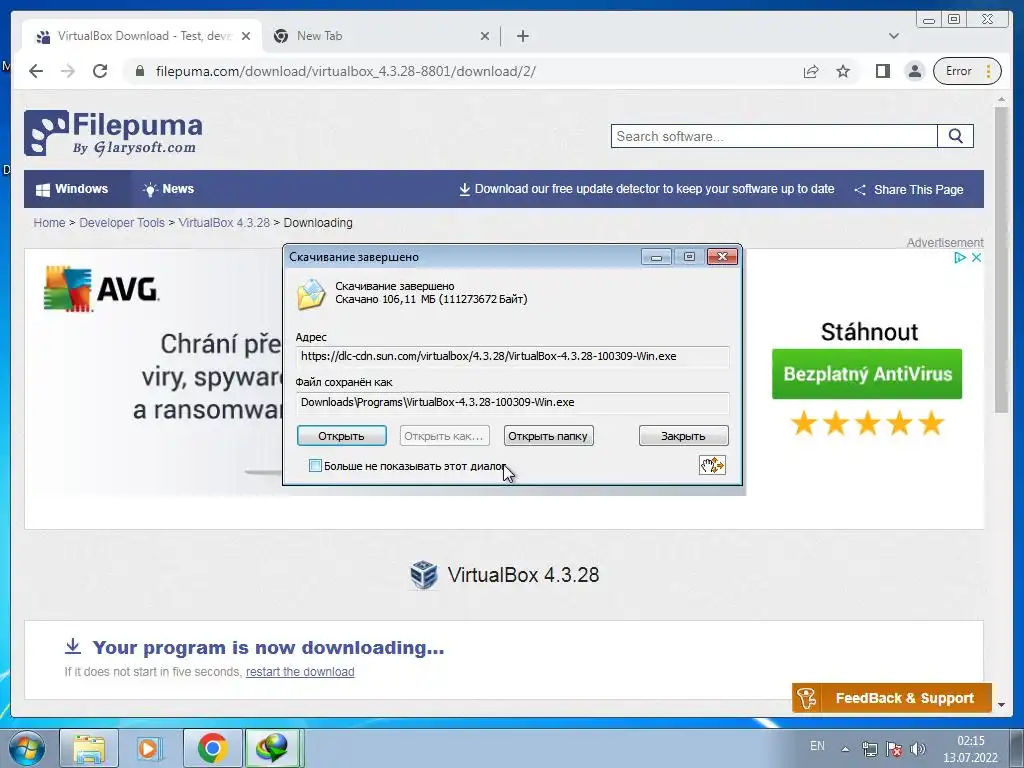Screen dimensions: 1024x768
Task: Click the AdChoices triangle icon
Action: [x=959, y=257]
